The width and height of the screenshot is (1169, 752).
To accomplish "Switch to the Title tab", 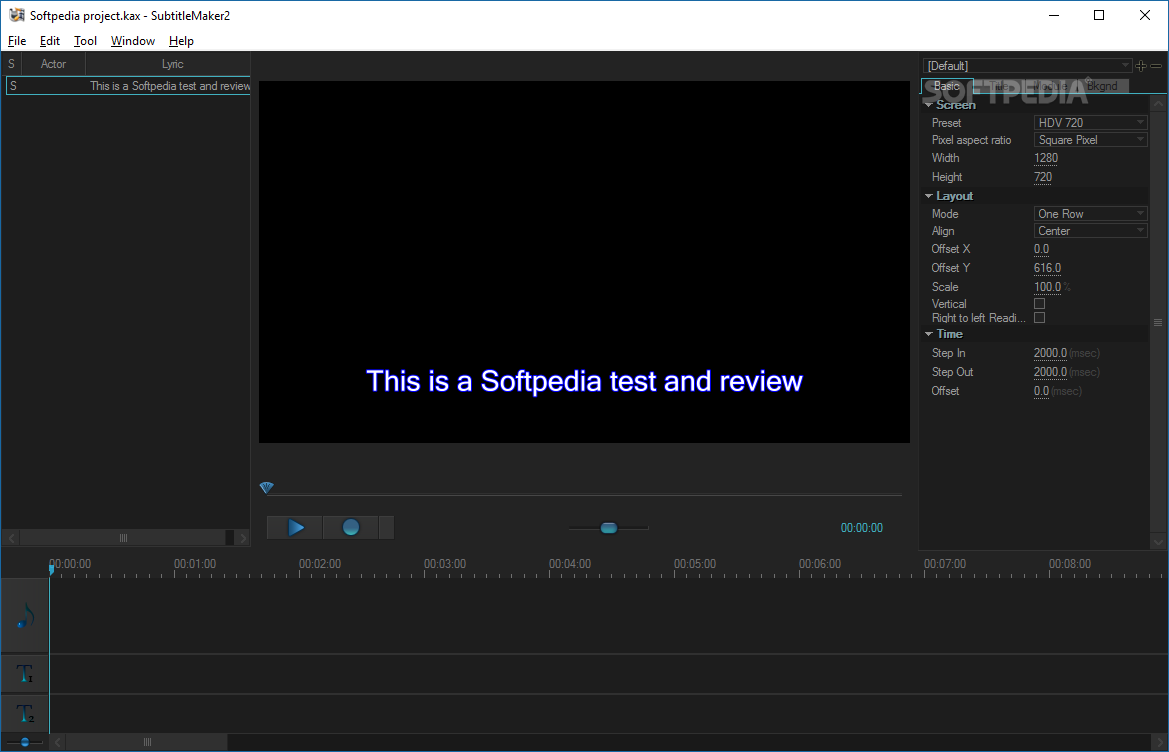I will pyautogui.click(x=998, y=86).
